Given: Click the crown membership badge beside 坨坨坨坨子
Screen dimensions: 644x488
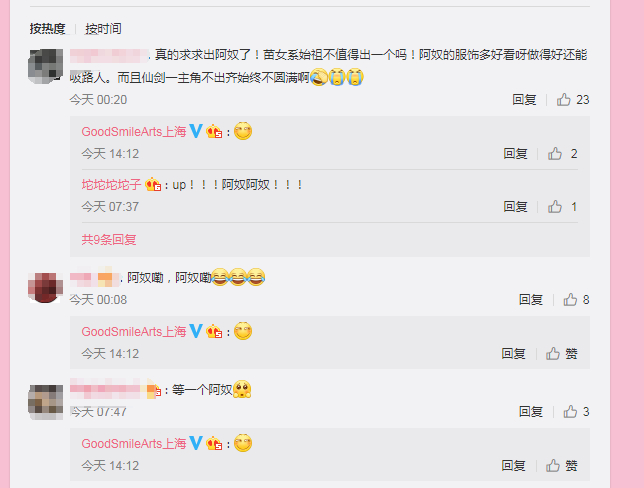Looking at the screenshot, I should pos(153,185).
